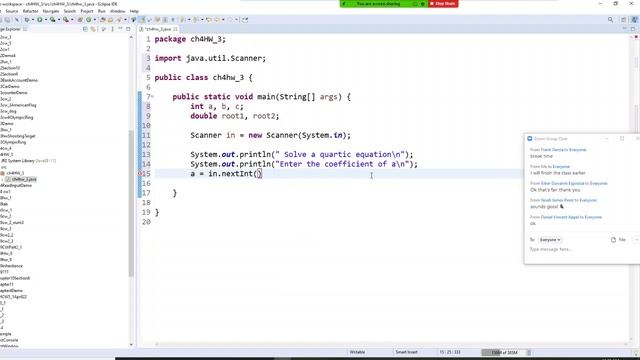Click the Zoom chat message input field
The width and height of the screenshot is (640, 360).
click(x=582, y=249)
